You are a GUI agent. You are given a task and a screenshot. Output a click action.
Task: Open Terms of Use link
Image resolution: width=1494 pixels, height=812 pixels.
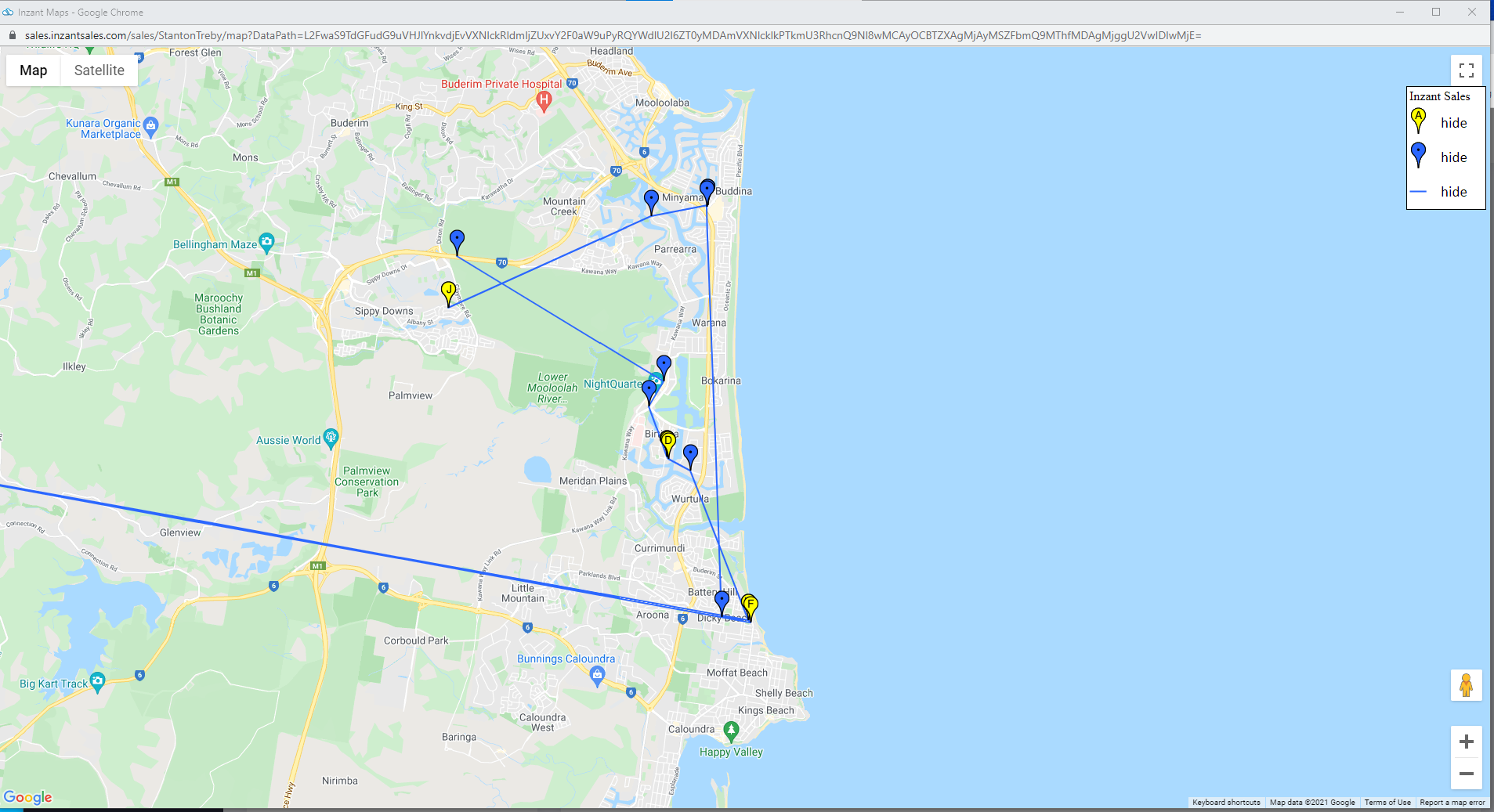point(1387,803)
